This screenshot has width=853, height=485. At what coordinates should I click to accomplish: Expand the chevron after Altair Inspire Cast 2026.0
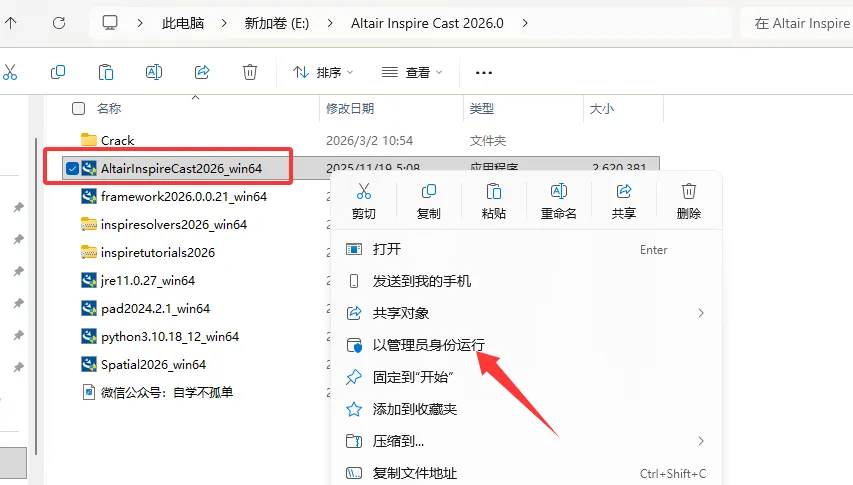(524, 23)
